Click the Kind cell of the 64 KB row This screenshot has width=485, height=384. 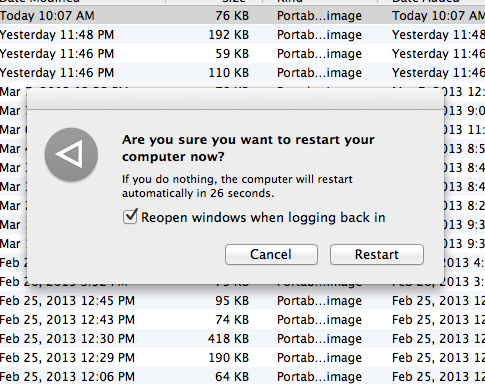coord(319,377)
